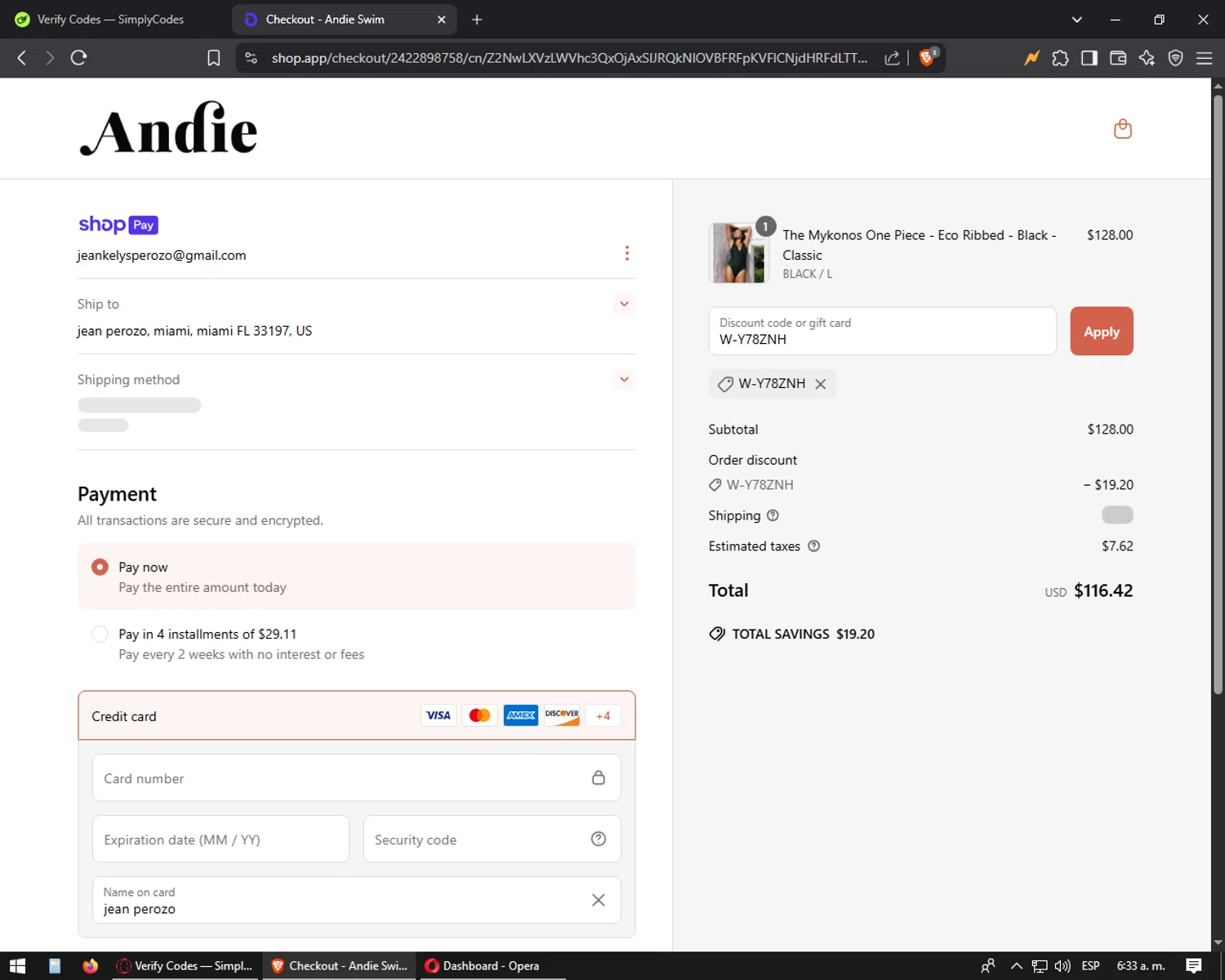Screen dimensions: 1225x980
Task: Remove the W-Y78ZNH discount tag
Action: click(821, 384)
